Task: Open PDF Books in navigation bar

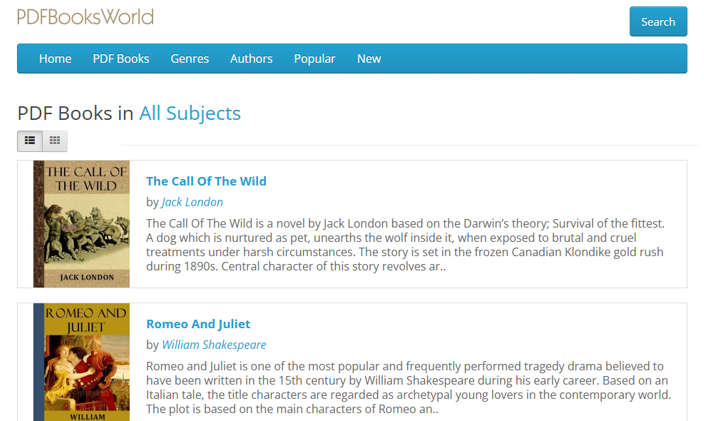Action: 121,59
